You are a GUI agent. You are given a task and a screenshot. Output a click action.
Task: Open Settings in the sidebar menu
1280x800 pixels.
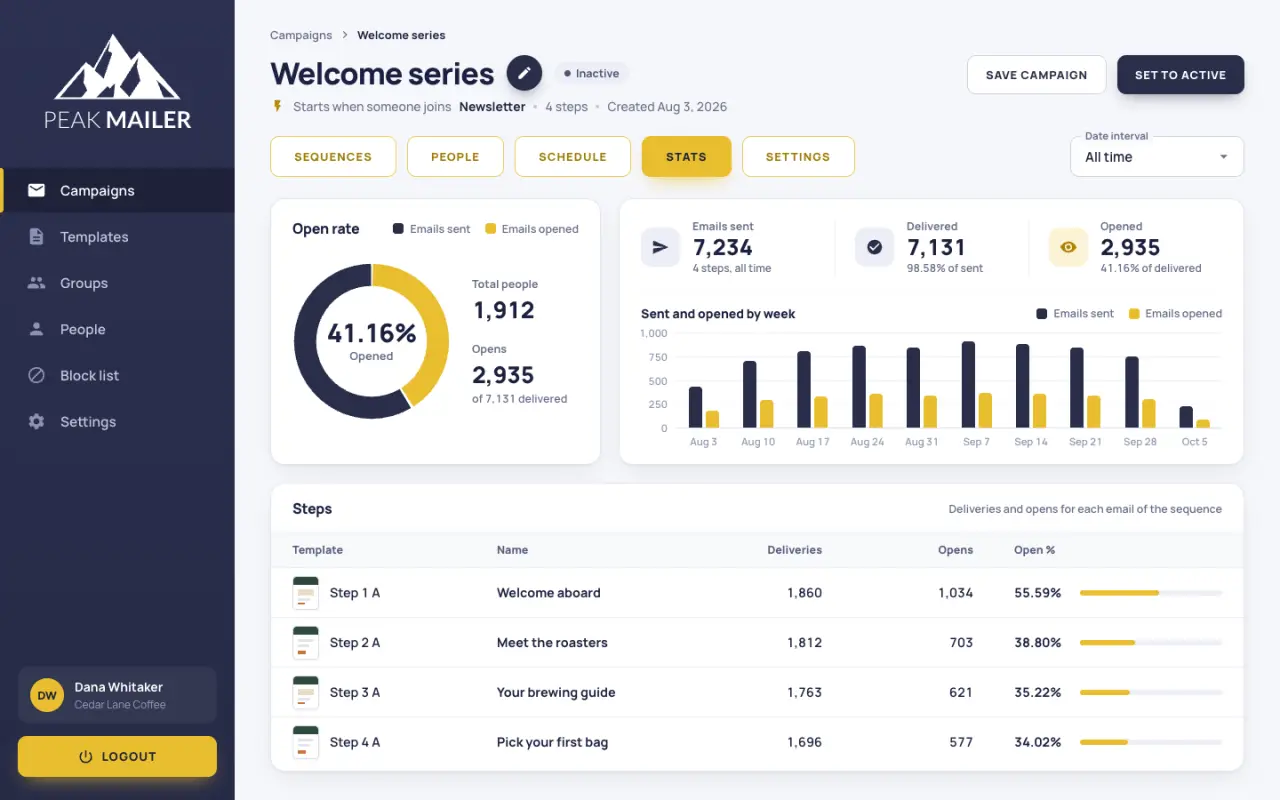(x=117, y=421)
